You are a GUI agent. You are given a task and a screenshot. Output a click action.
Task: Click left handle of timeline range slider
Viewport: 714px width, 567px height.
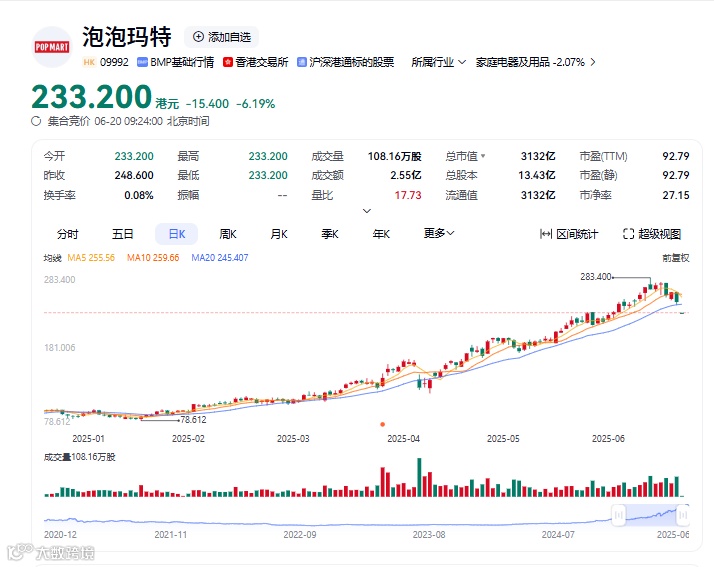(x=618, y=516)
